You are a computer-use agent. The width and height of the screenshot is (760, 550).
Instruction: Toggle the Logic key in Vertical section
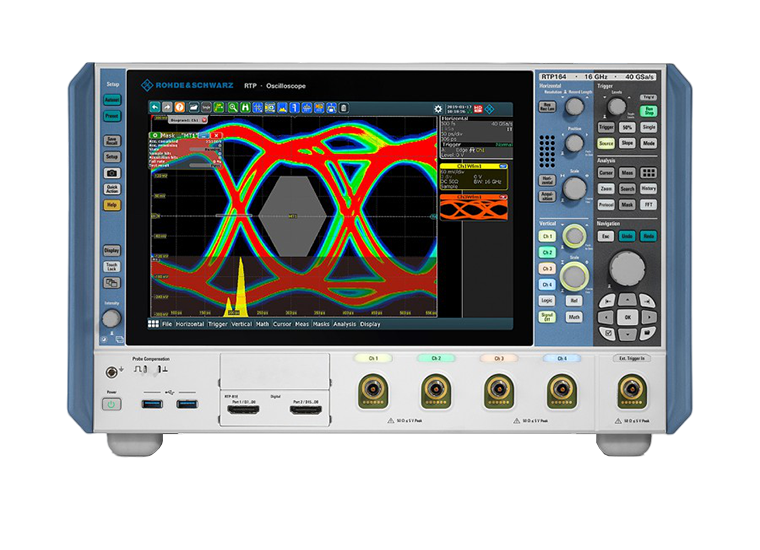pyautogui.click(x=547, y=300)
